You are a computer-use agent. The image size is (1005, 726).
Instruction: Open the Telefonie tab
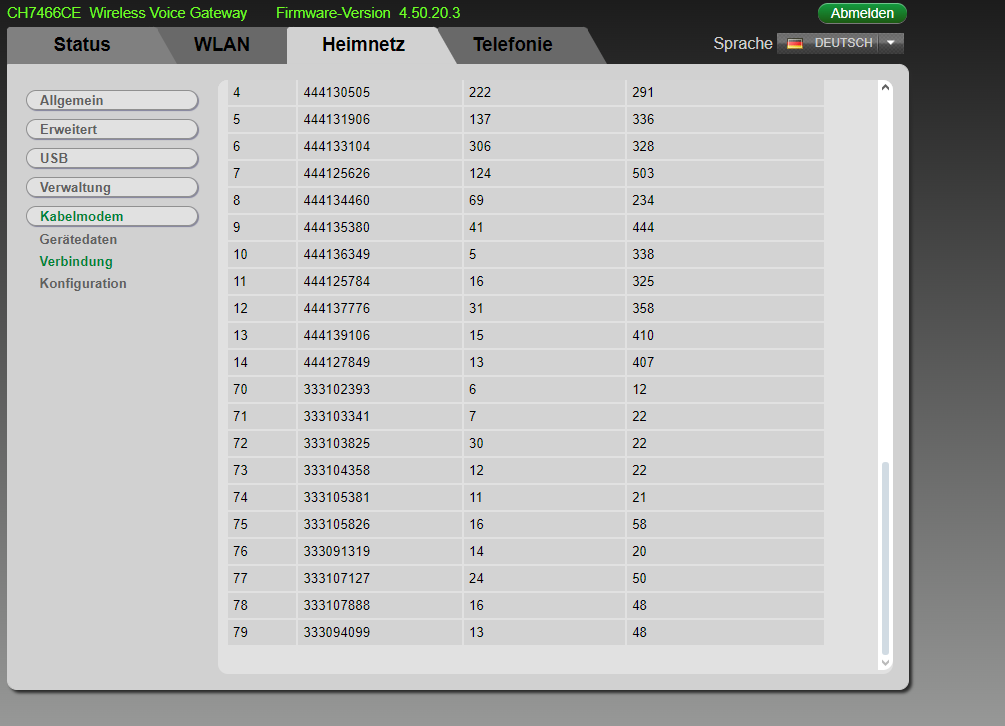pos(513,44)
